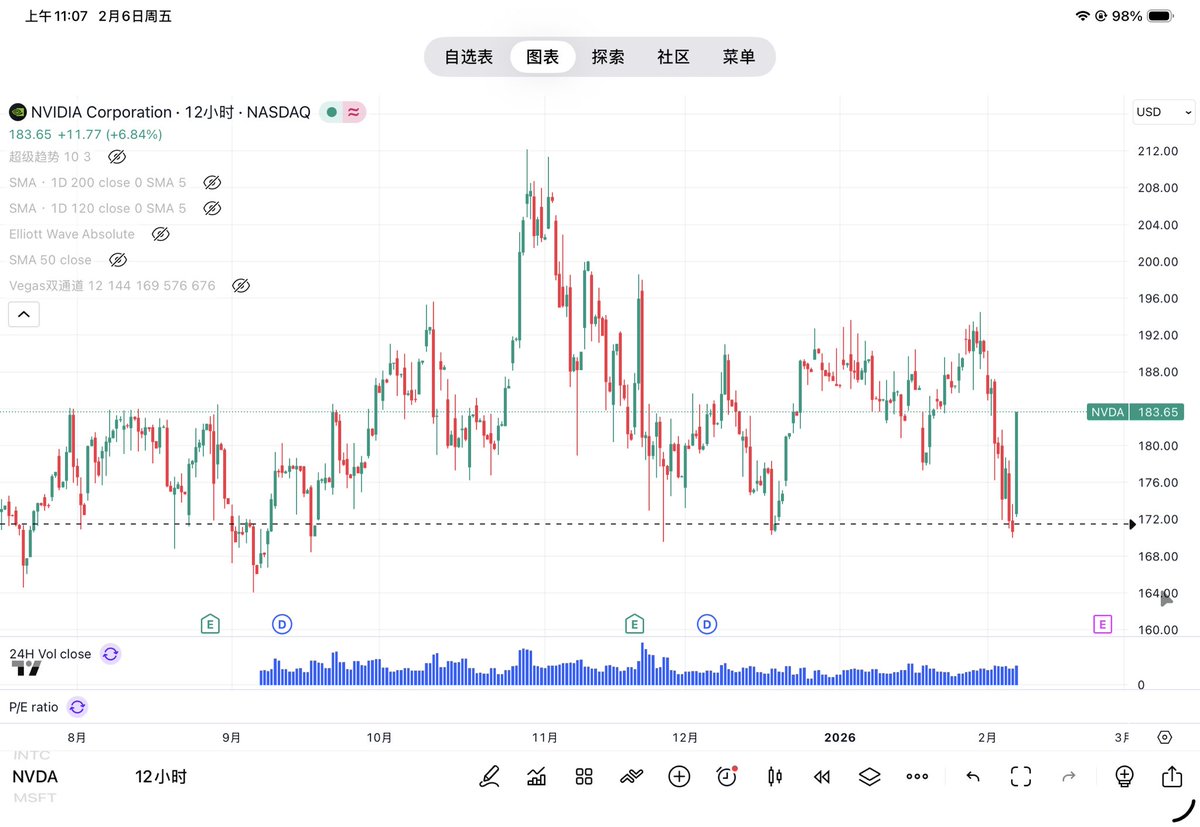Toggle the SMA 50 close eye icon
The height and width of the screenshot is (827, 1200).
(117, 260)
